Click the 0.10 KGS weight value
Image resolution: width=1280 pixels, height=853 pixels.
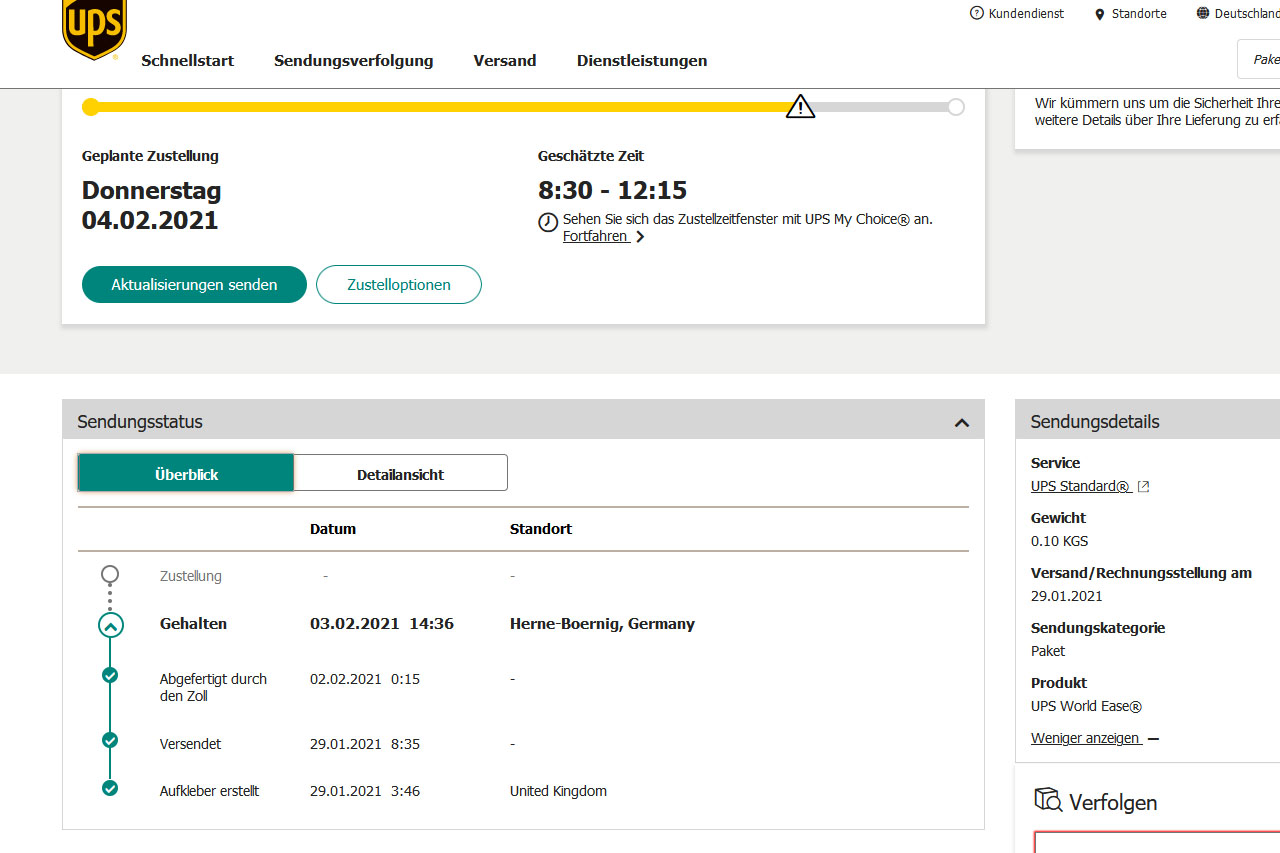(x=1059, y=541)
